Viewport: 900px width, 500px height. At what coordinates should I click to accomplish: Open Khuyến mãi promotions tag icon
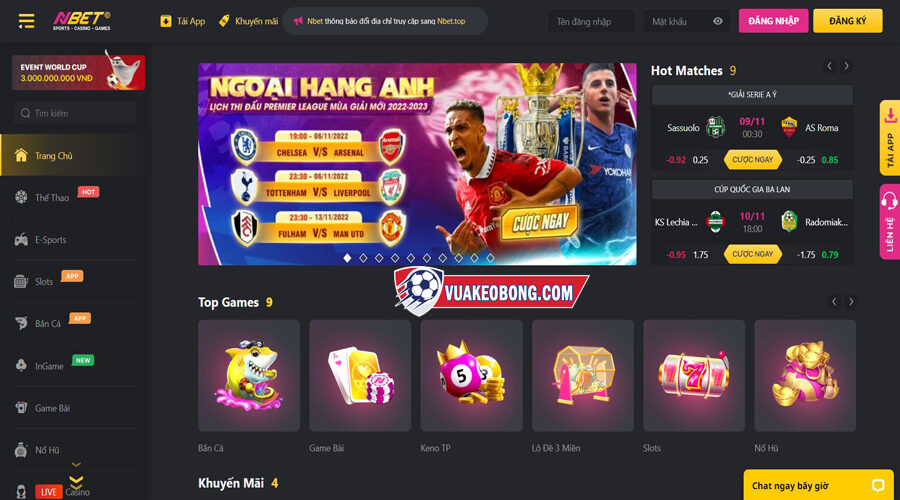(x=224, y=21)
